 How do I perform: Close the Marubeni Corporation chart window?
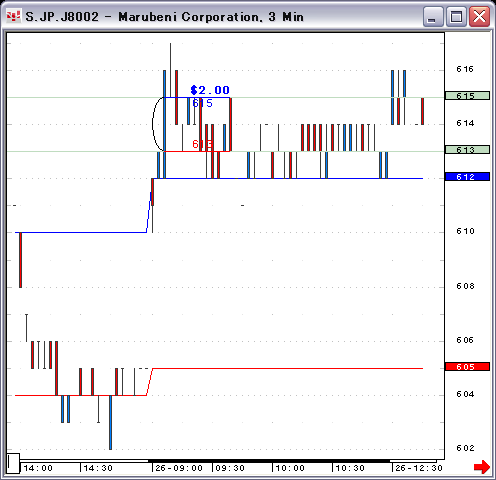(479, 16)
